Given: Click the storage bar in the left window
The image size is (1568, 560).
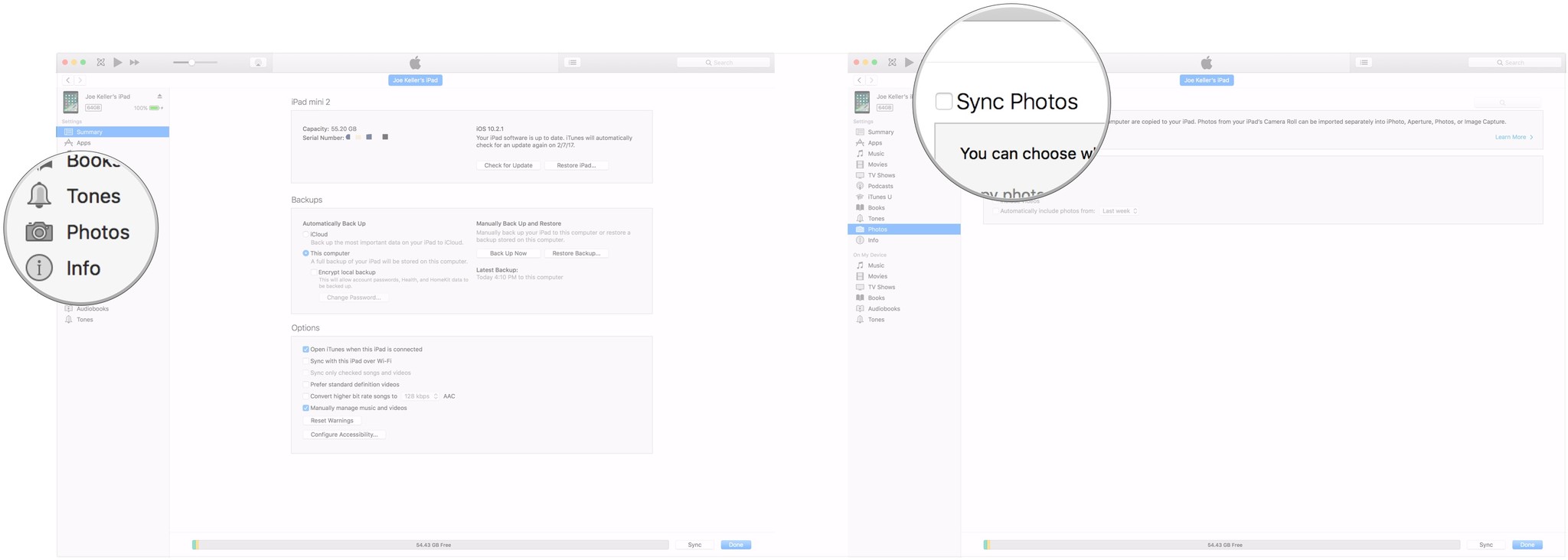Looking at the screenshot, I should 430,545.
